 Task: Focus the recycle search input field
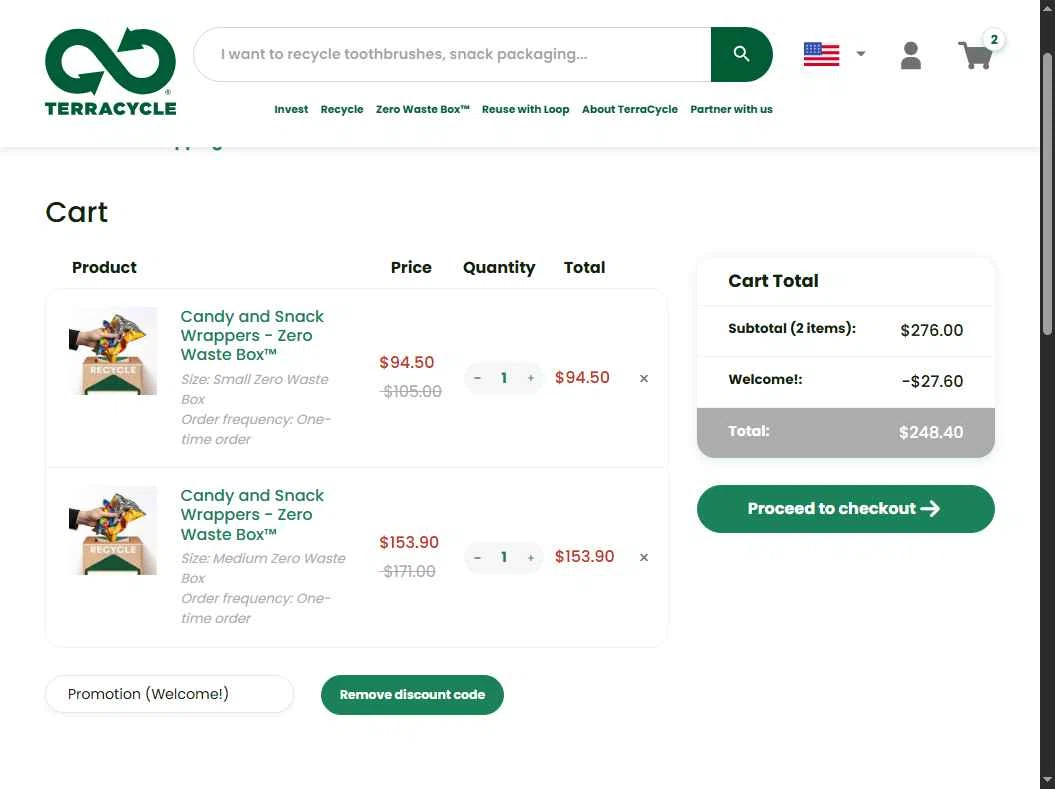[452, 54]
